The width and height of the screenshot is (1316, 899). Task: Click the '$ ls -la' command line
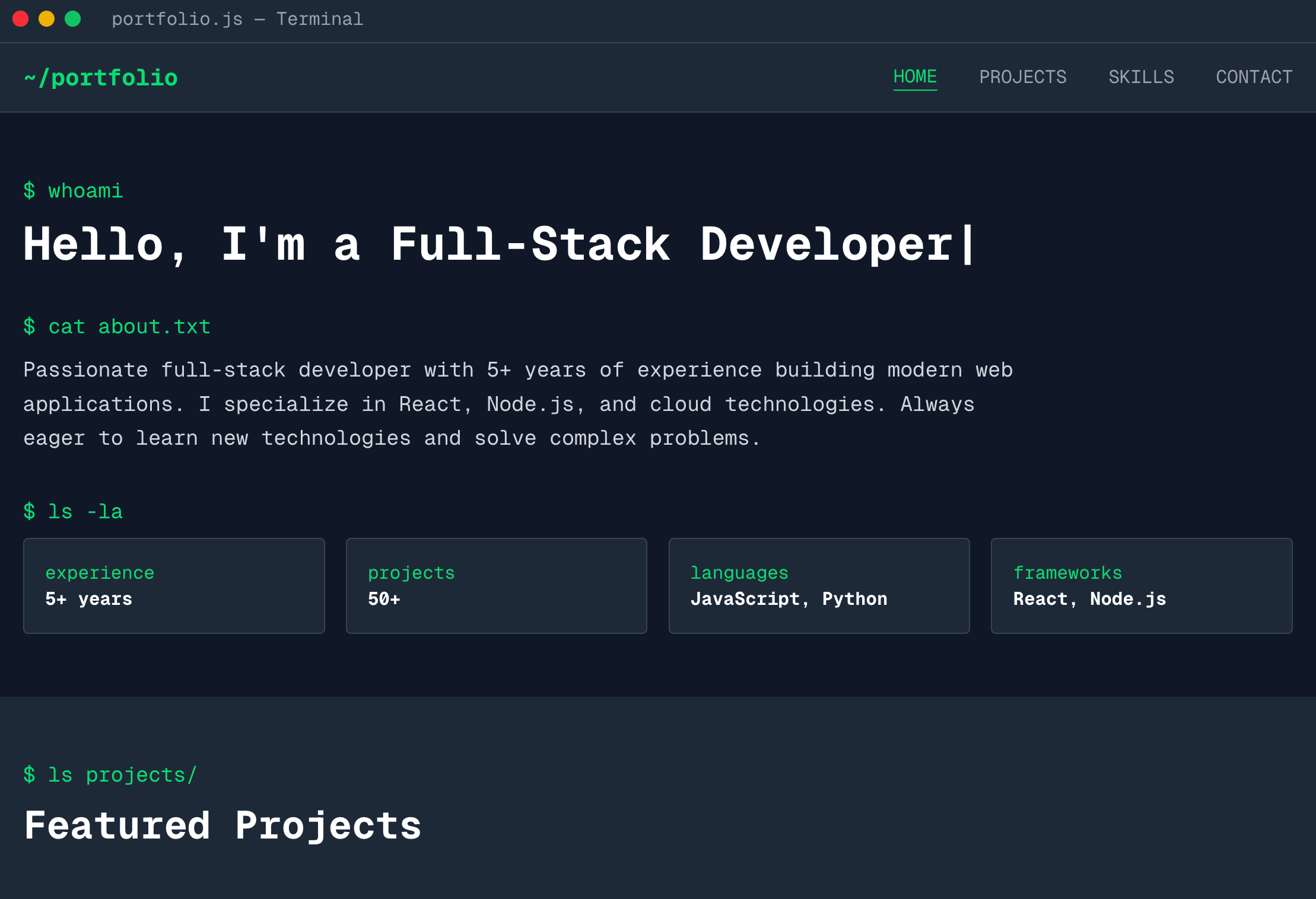coord(73,512)
